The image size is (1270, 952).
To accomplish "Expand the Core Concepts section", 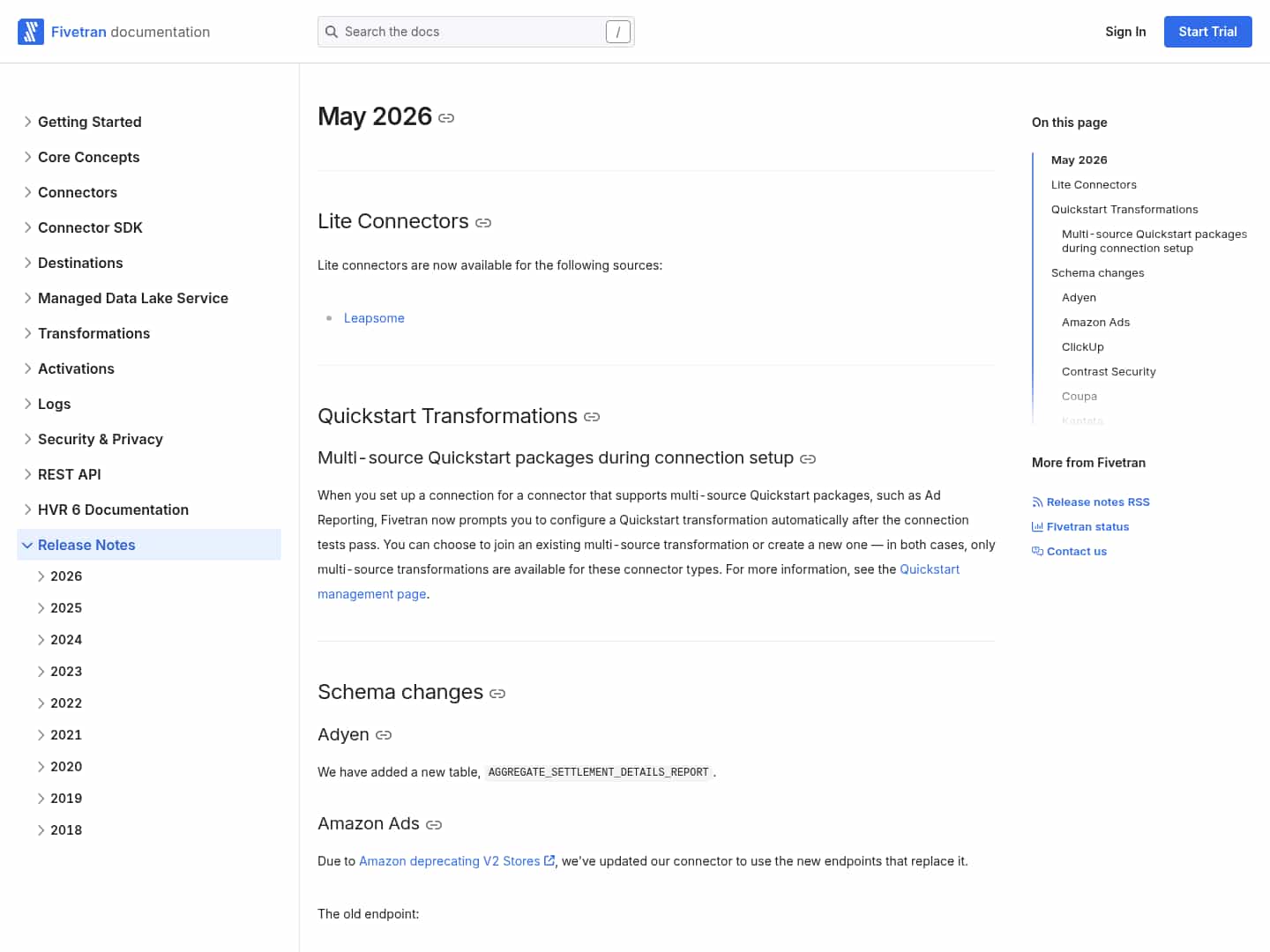I will (x=28, y=157).
